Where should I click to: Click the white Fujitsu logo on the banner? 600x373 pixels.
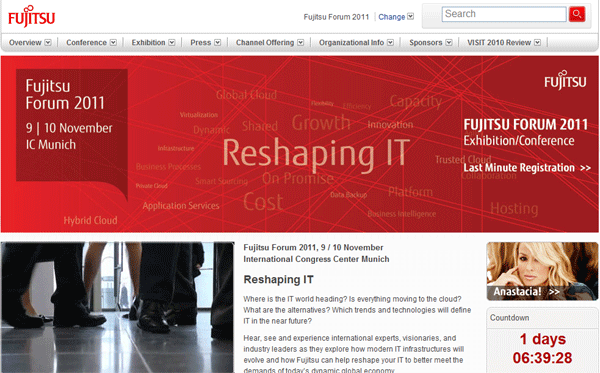565,80
